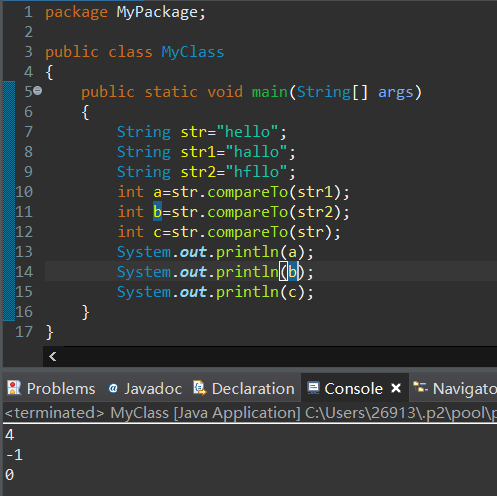Click the horizontal scrollbar left arrow
497x496 pixels.
pos(53,357)
